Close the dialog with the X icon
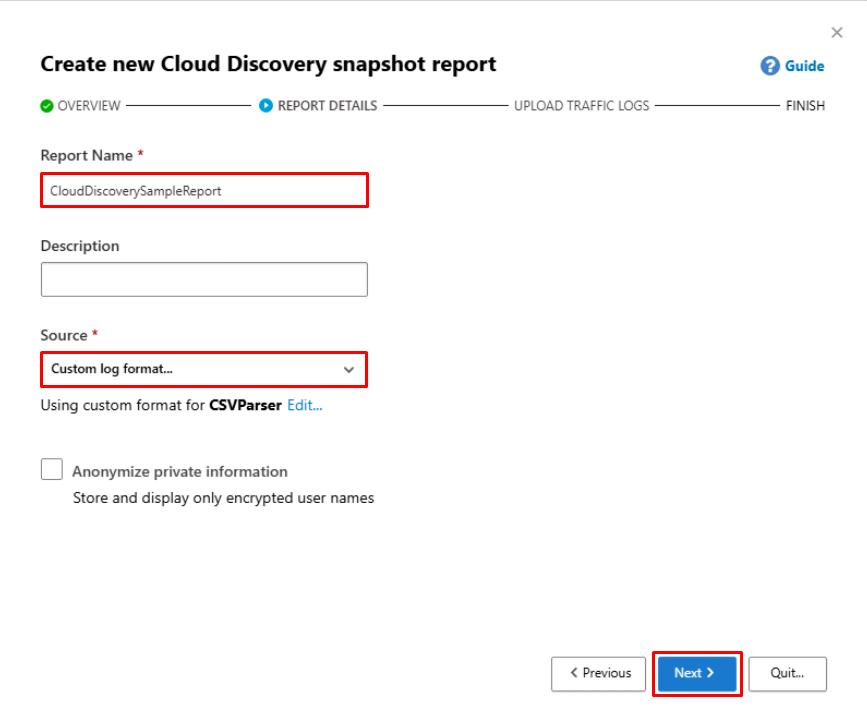The image size is (867, 712). pyautogui.click(x=837, y=33)
